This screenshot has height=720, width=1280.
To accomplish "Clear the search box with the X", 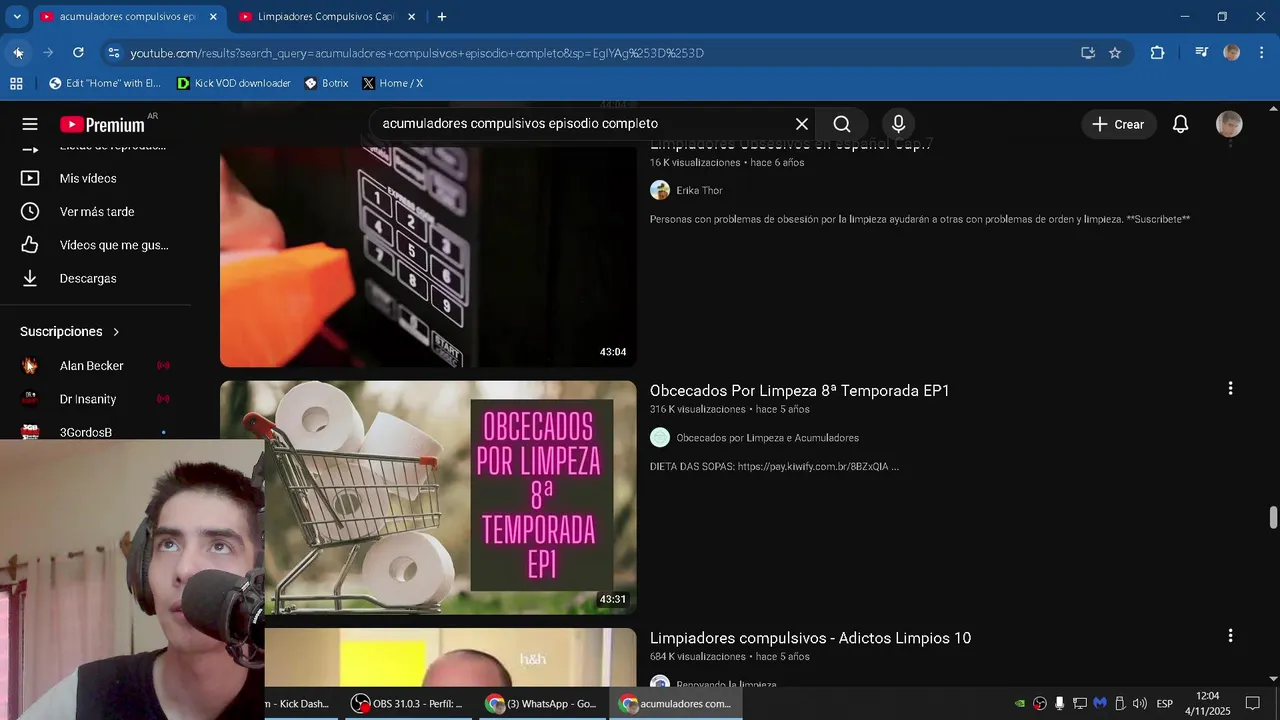I will pos(802,124).
